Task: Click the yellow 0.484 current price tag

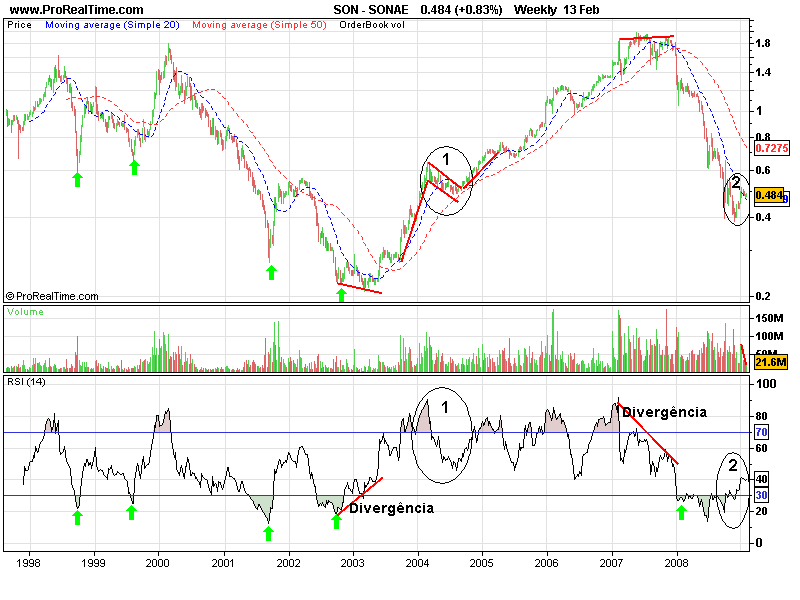Action: coord(769,195)
